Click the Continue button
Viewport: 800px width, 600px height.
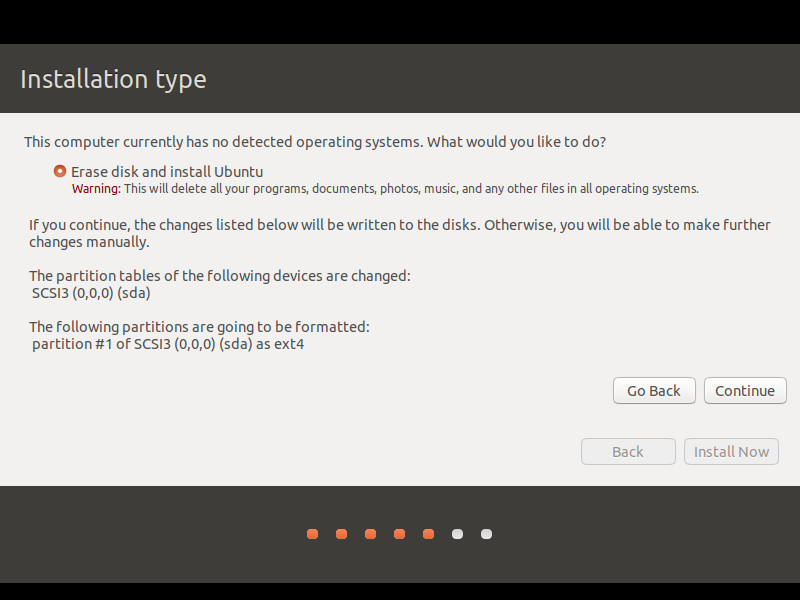tap(745, 391)
